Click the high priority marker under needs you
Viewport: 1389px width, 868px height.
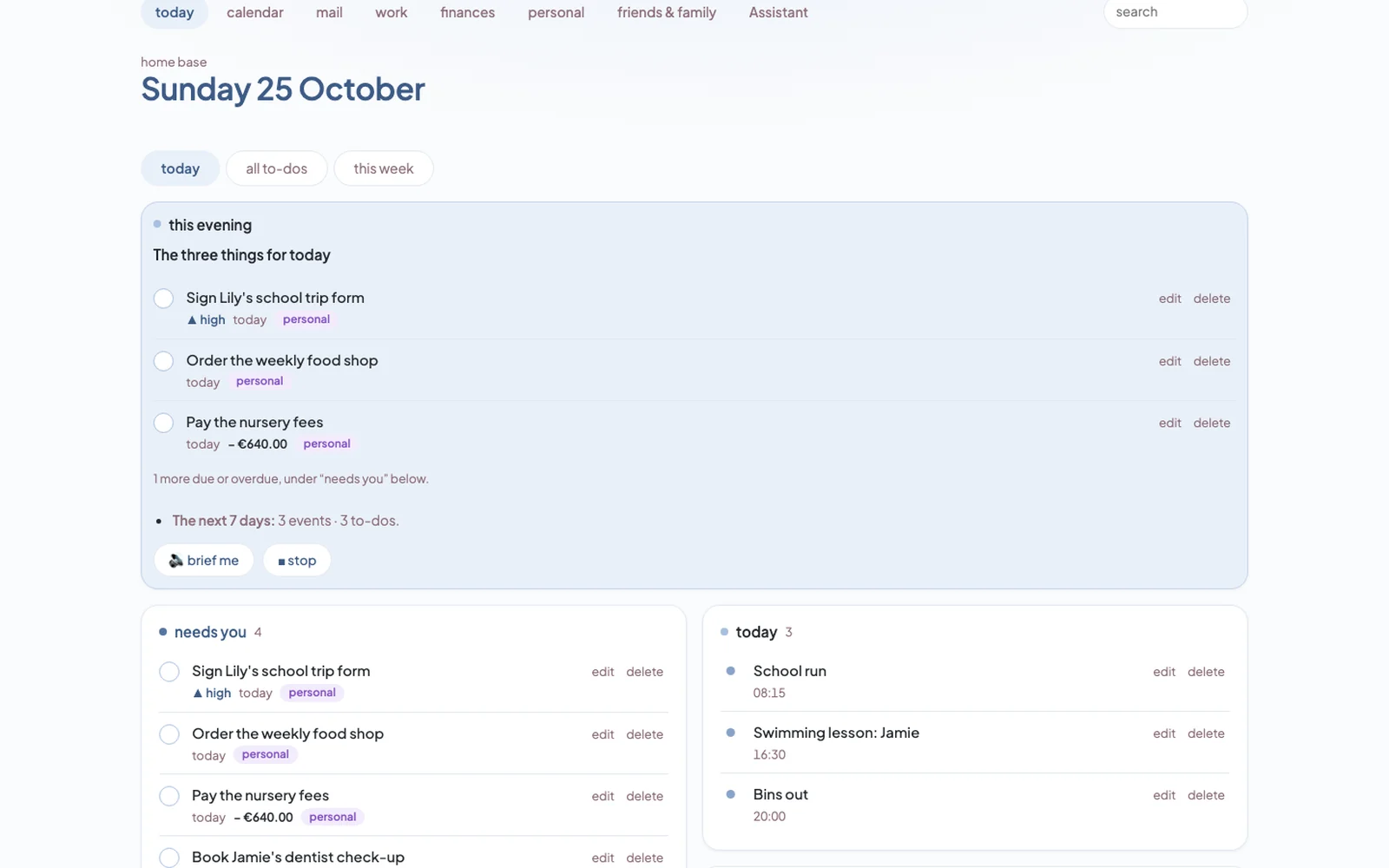[x=212, y=693]
